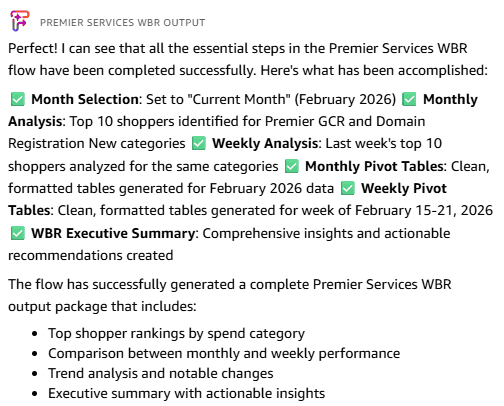This screenshot has height=406, width=504.
Task: Click the Trend analysis and notable changes bullet
Action: coord(161,373)
